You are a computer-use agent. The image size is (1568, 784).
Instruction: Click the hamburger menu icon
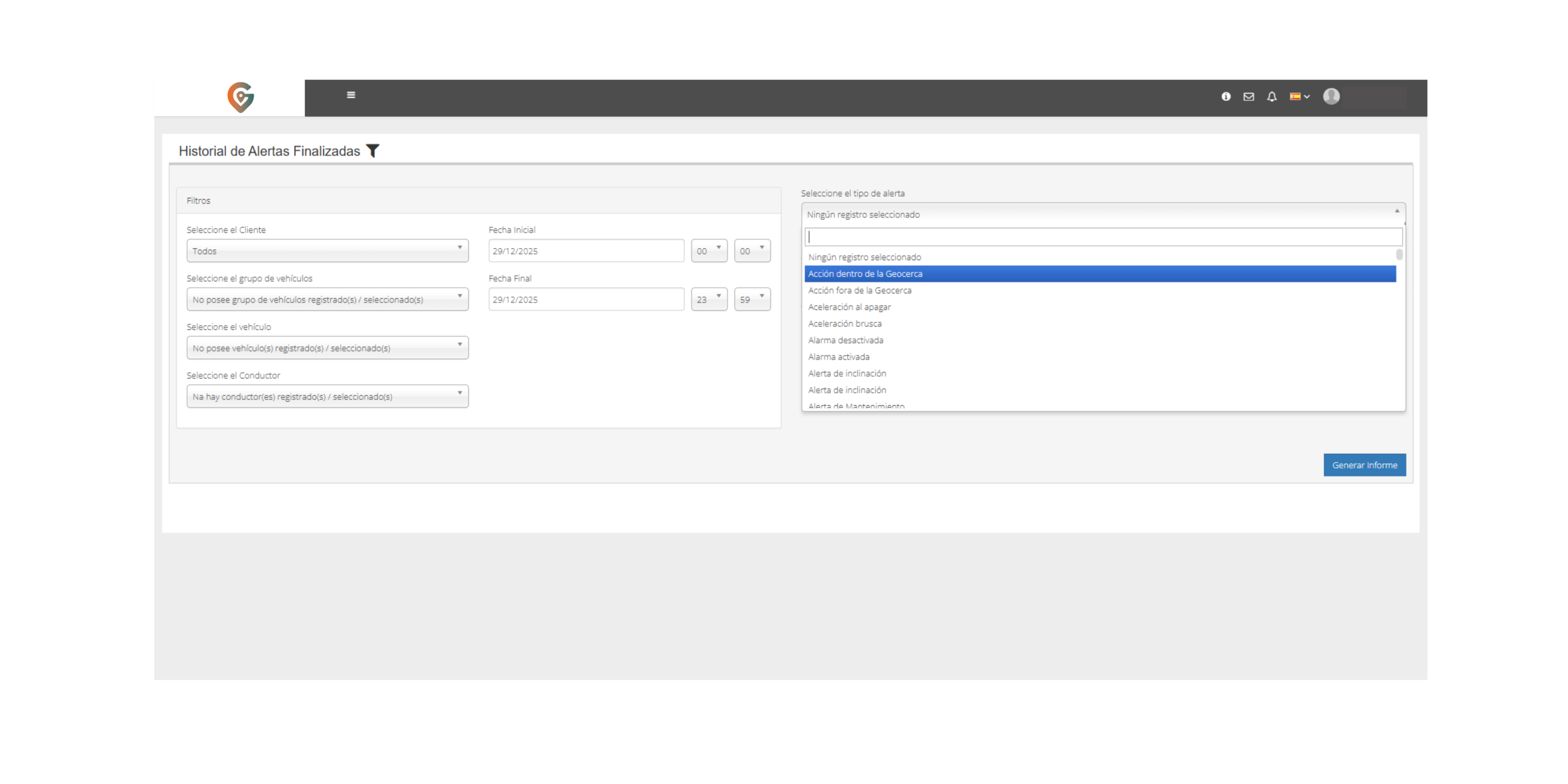351,95
